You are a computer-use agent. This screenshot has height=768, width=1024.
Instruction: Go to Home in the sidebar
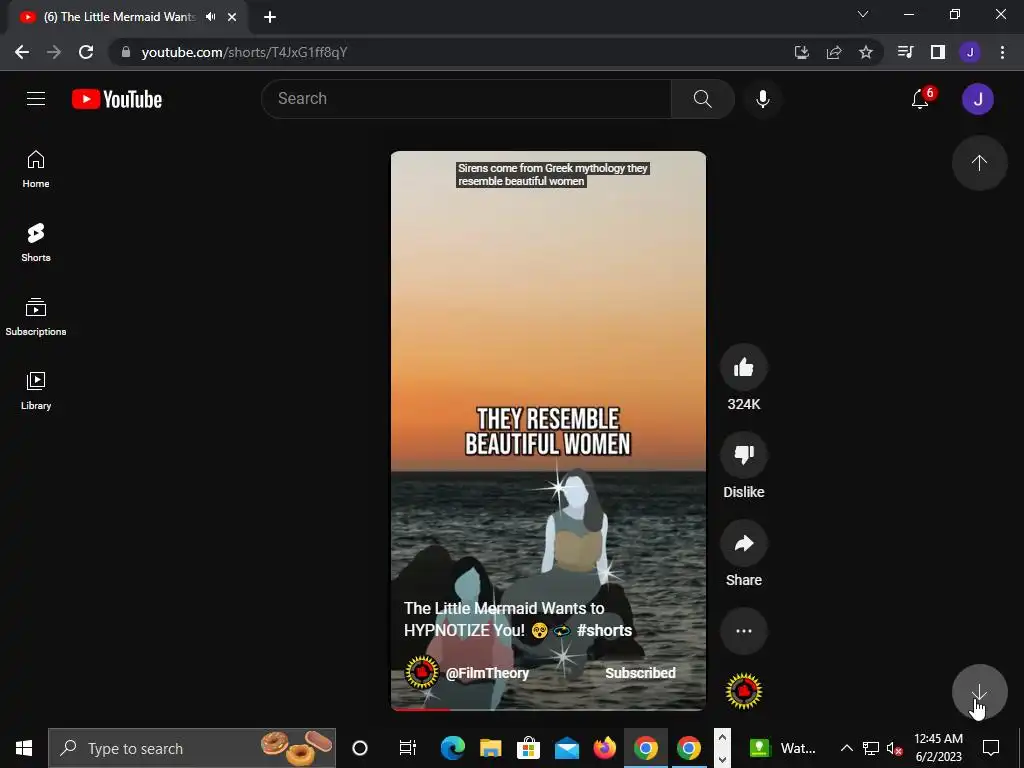coord(36,169)
